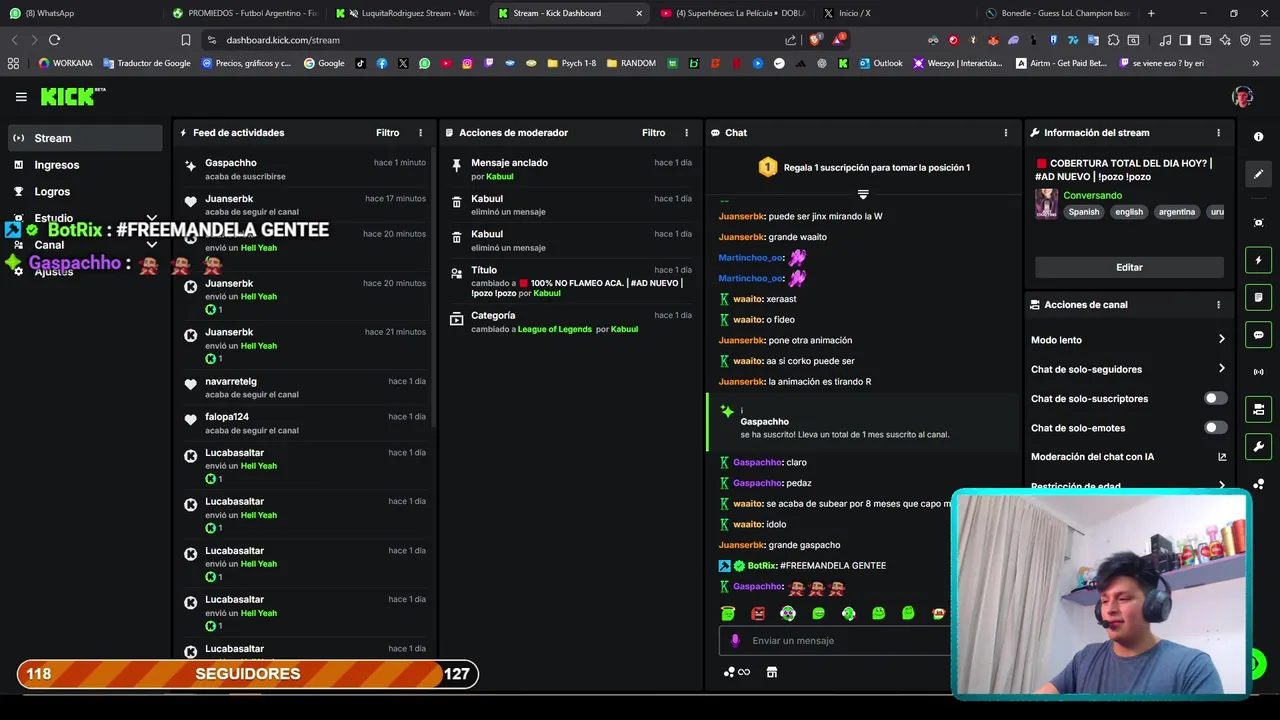Select the english stream tag
This screenshot has height=720, width=1280.
pos(1129,212)
